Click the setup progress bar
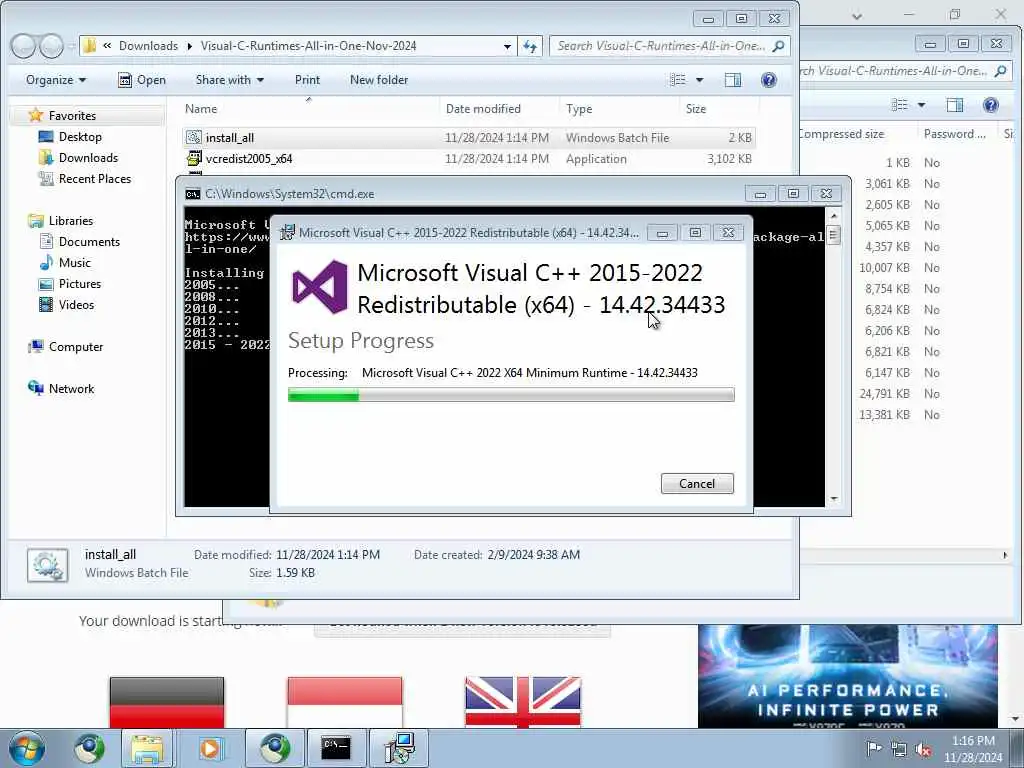The image size is (1024, 768). pyautogui.click(x=511, y=394)
